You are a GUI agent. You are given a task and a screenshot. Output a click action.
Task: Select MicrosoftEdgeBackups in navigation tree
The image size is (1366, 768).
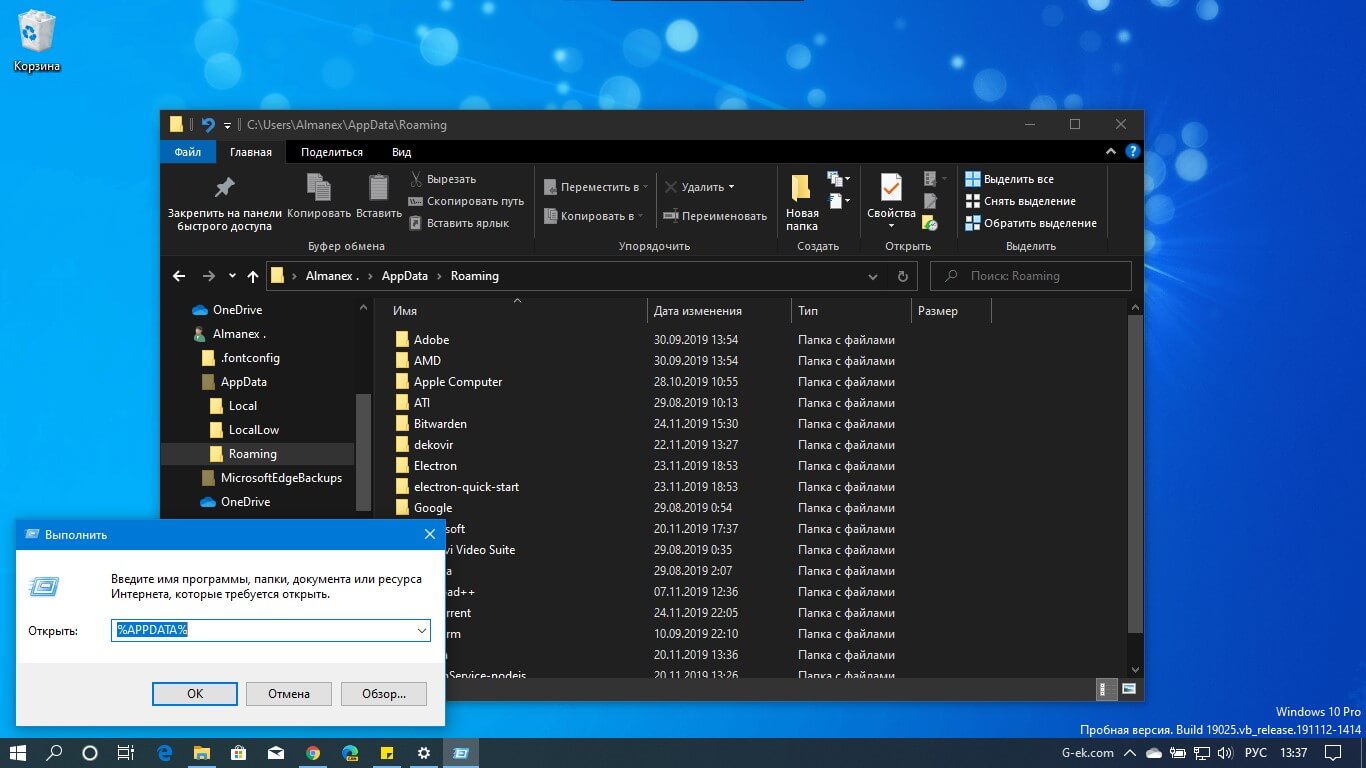[x=281, y=478]
